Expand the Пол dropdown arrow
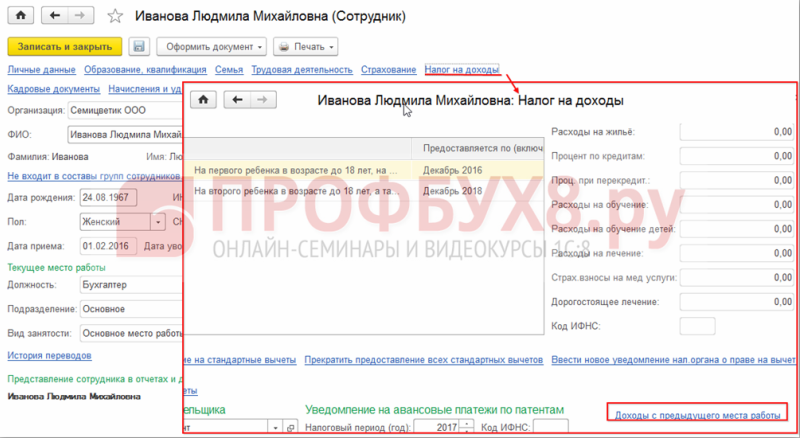This screenshot has width=800, height=438. coord(158,222)
